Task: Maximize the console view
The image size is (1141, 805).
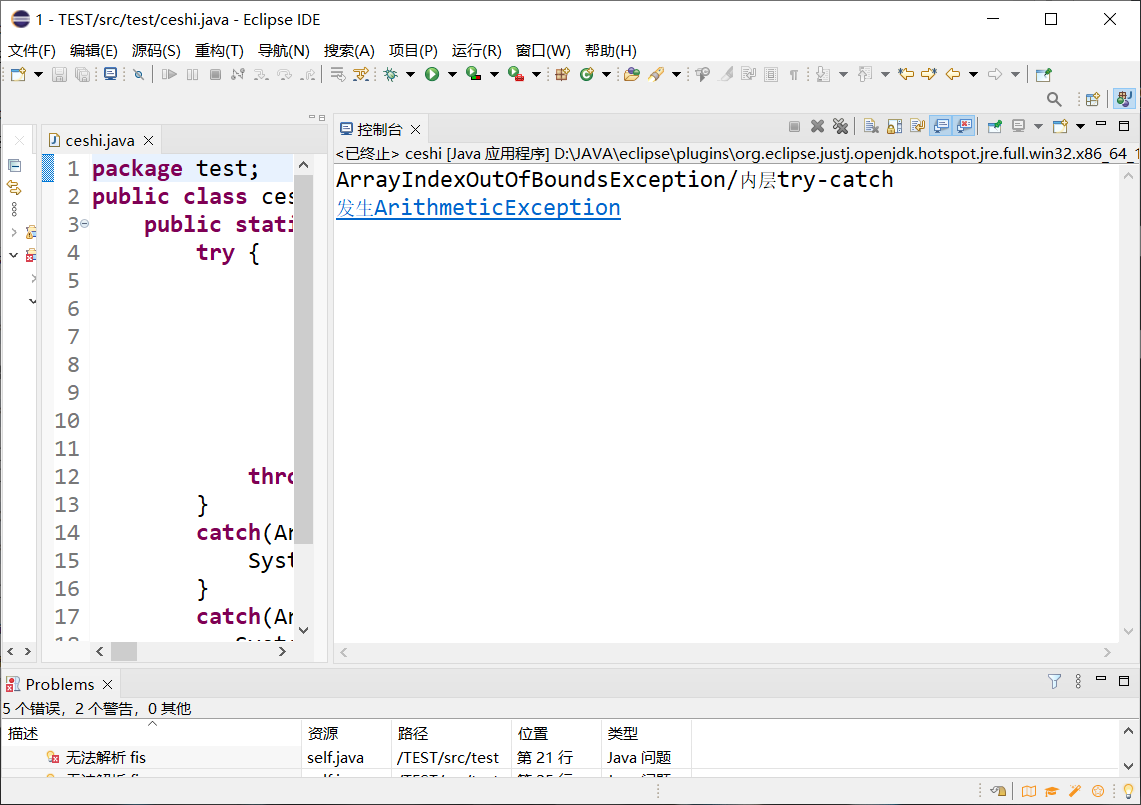Action: click(x=1124, y=126)
